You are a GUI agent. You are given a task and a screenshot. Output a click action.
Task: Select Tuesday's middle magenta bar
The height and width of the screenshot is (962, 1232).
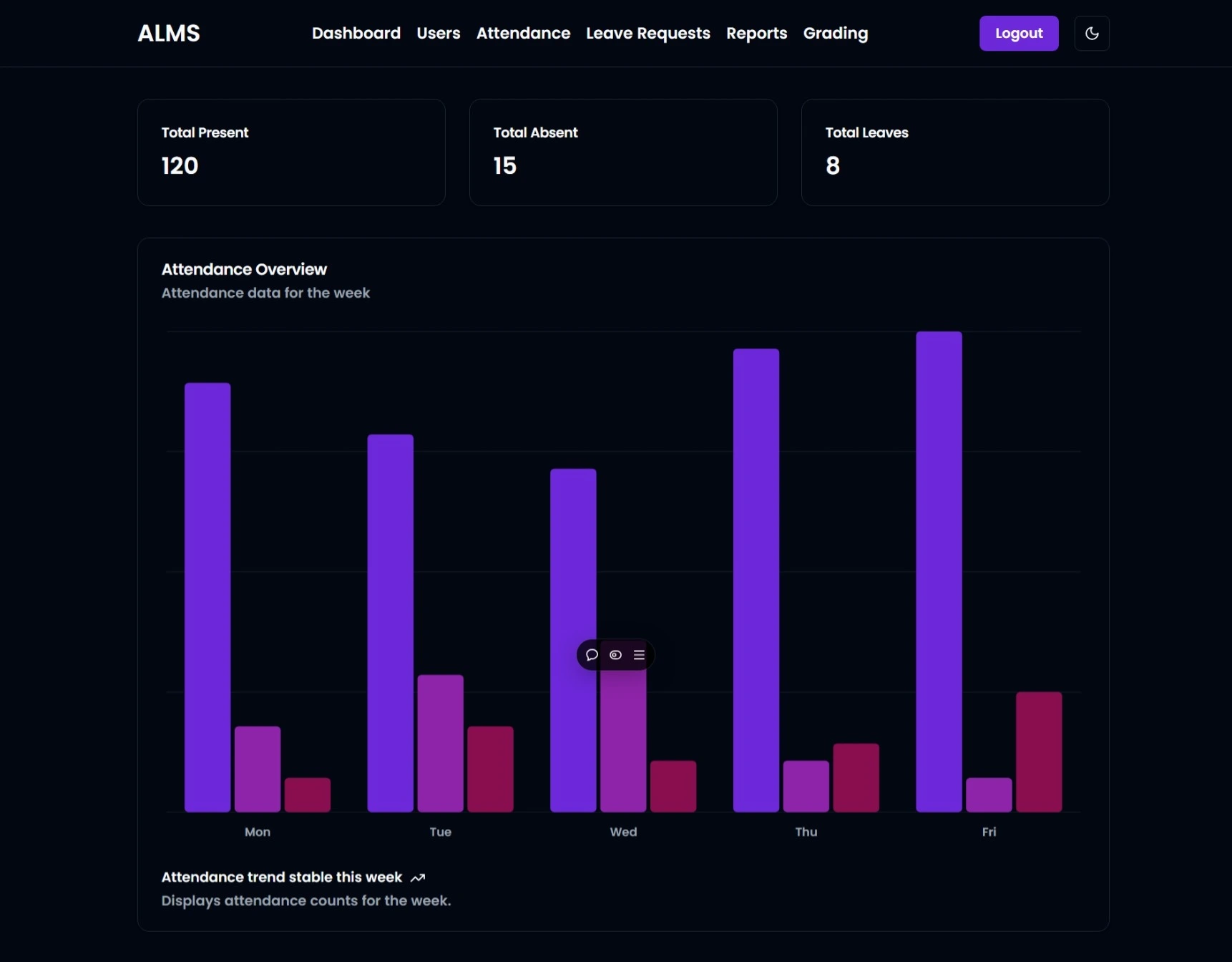click(x=440, y=743)
